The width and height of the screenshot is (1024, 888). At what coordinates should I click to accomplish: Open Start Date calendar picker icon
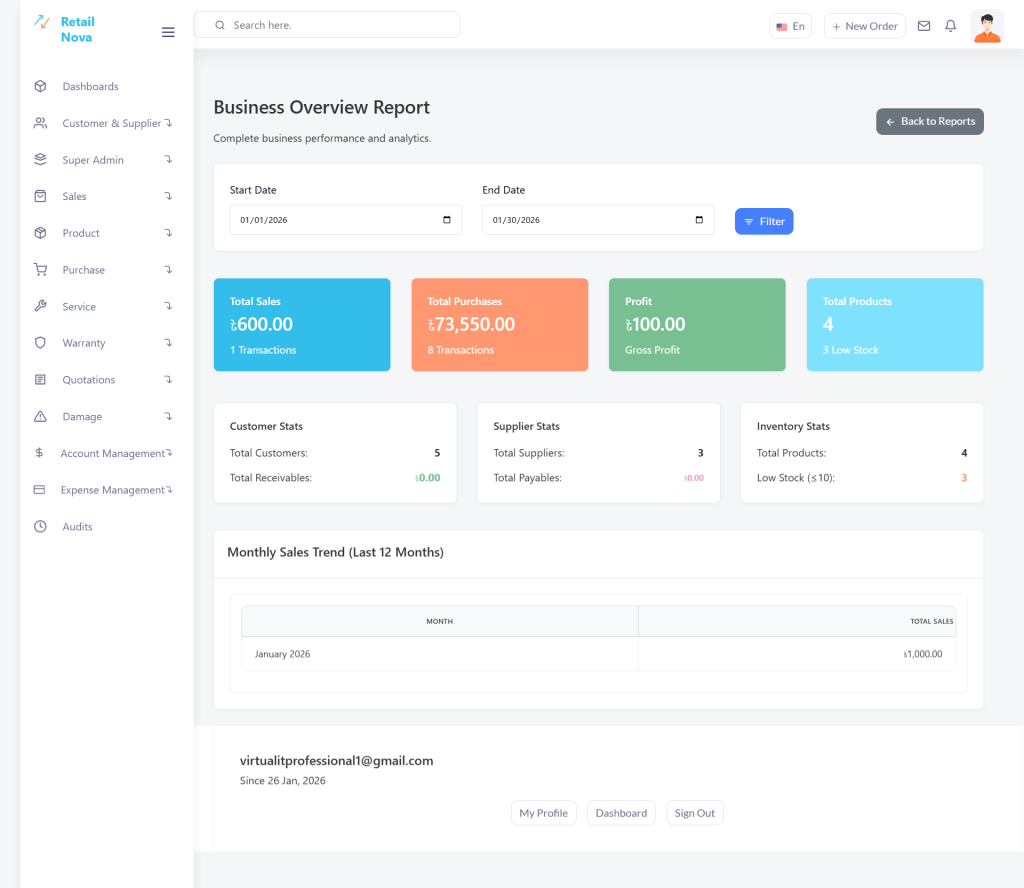(x=446, y=220)
